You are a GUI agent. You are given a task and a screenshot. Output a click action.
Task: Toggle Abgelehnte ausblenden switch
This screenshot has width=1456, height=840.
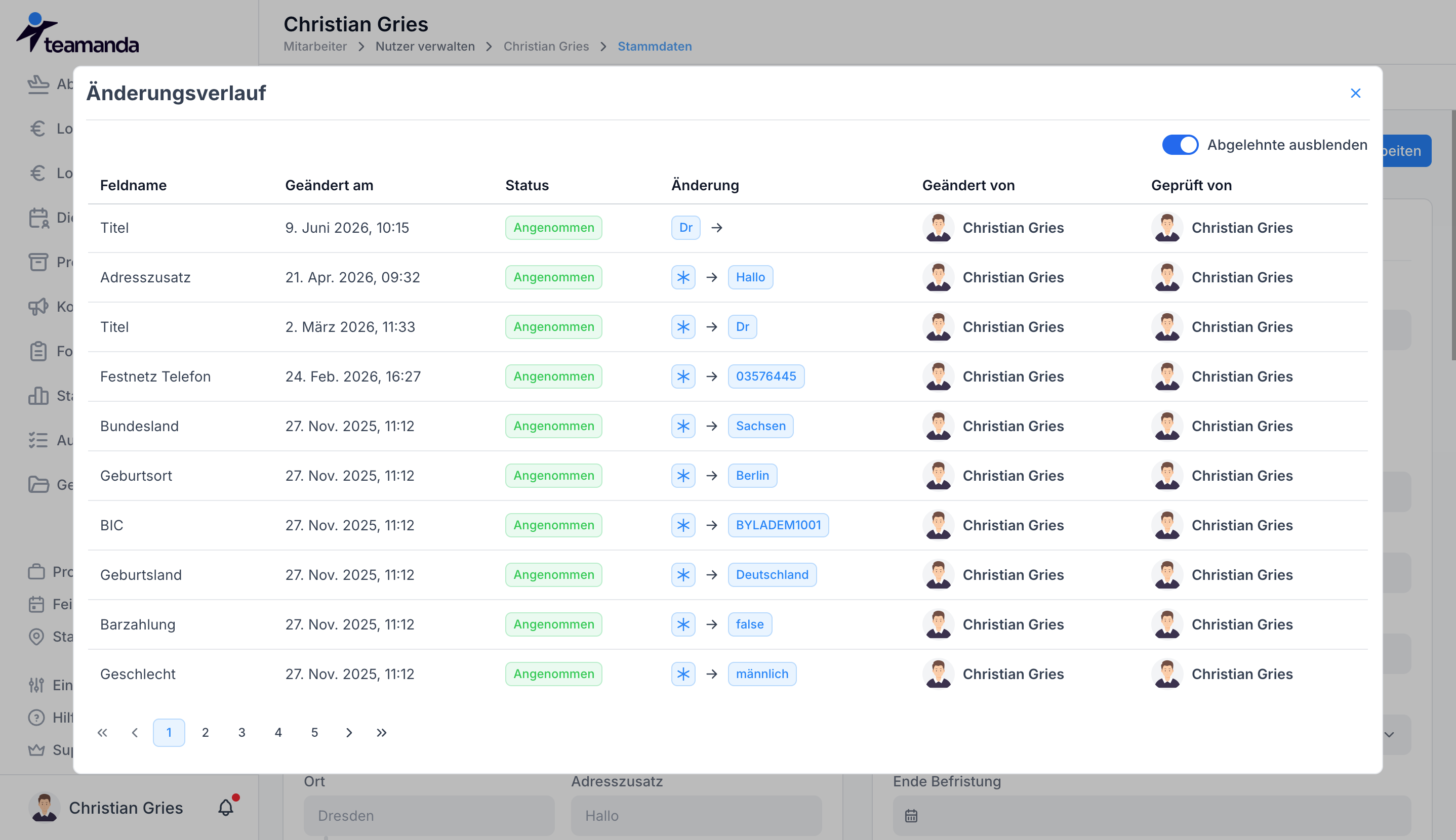click(1180, 145)
